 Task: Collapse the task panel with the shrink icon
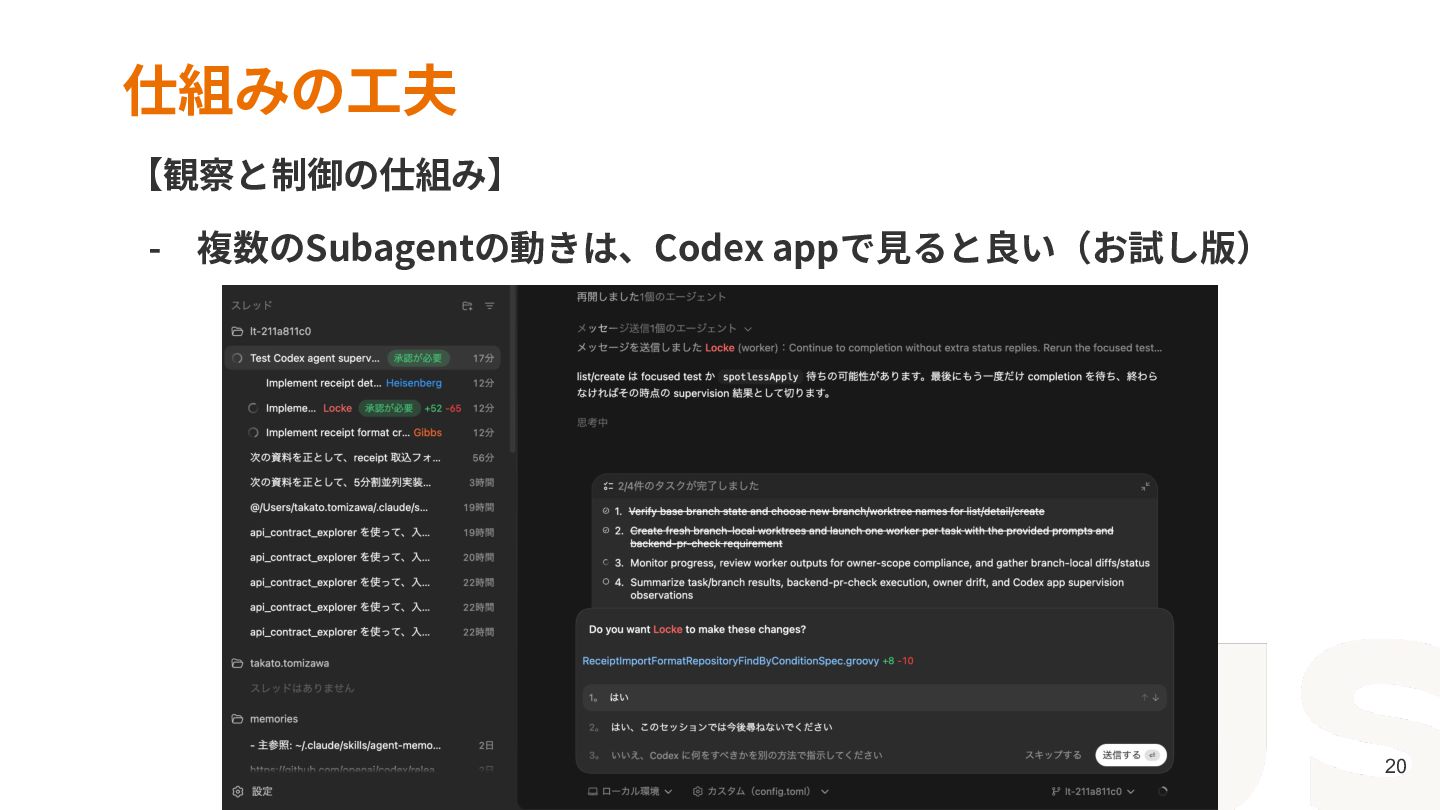coord(1145,486)
